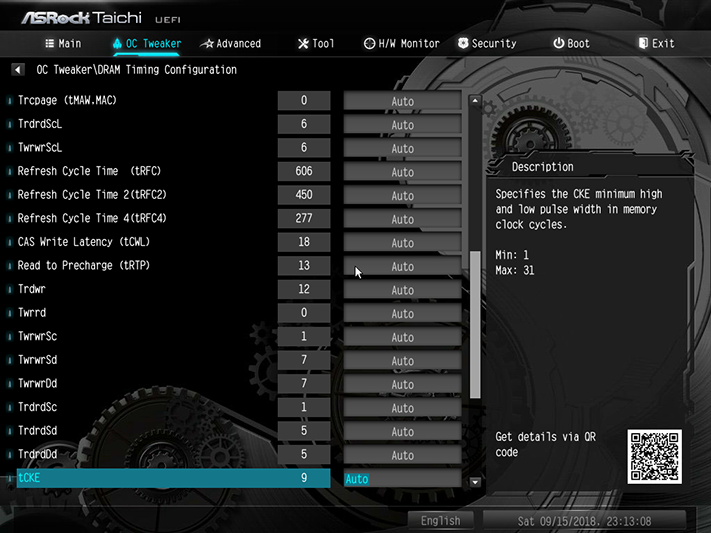Open the English language button

(x=441, y=521)
